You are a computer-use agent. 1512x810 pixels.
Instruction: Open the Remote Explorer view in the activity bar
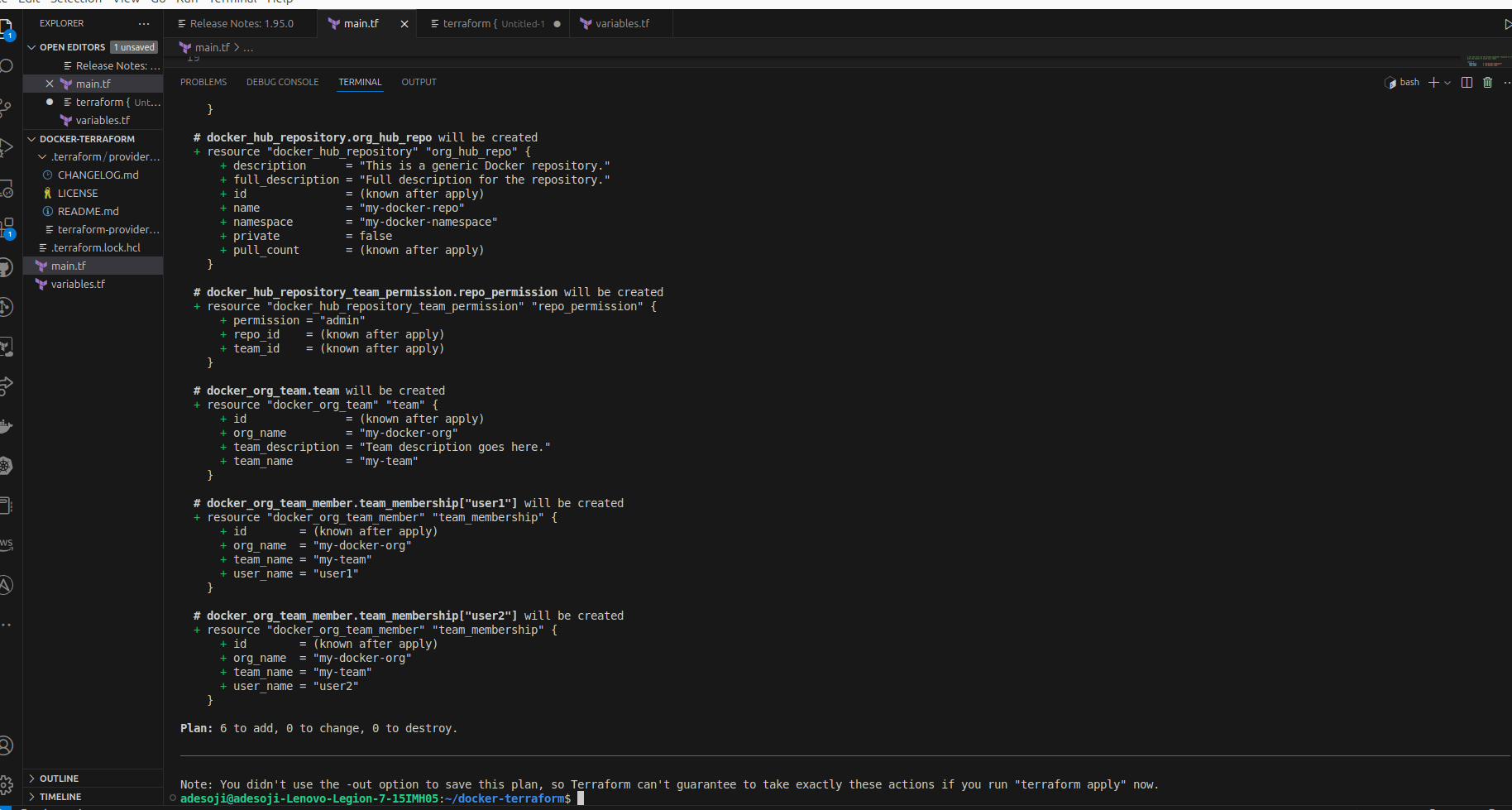[x=7, y=188]
